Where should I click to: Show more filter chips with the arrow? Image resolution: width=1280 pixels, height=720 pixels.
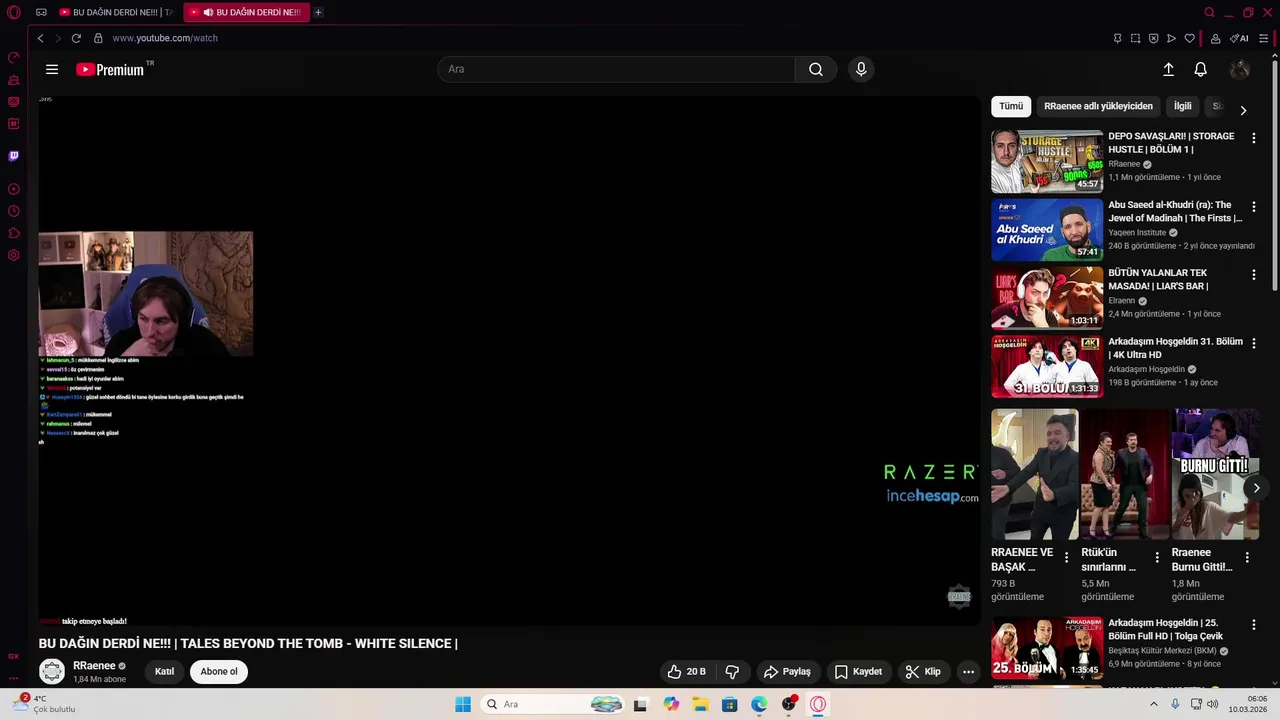click(x=1243, y=110)
